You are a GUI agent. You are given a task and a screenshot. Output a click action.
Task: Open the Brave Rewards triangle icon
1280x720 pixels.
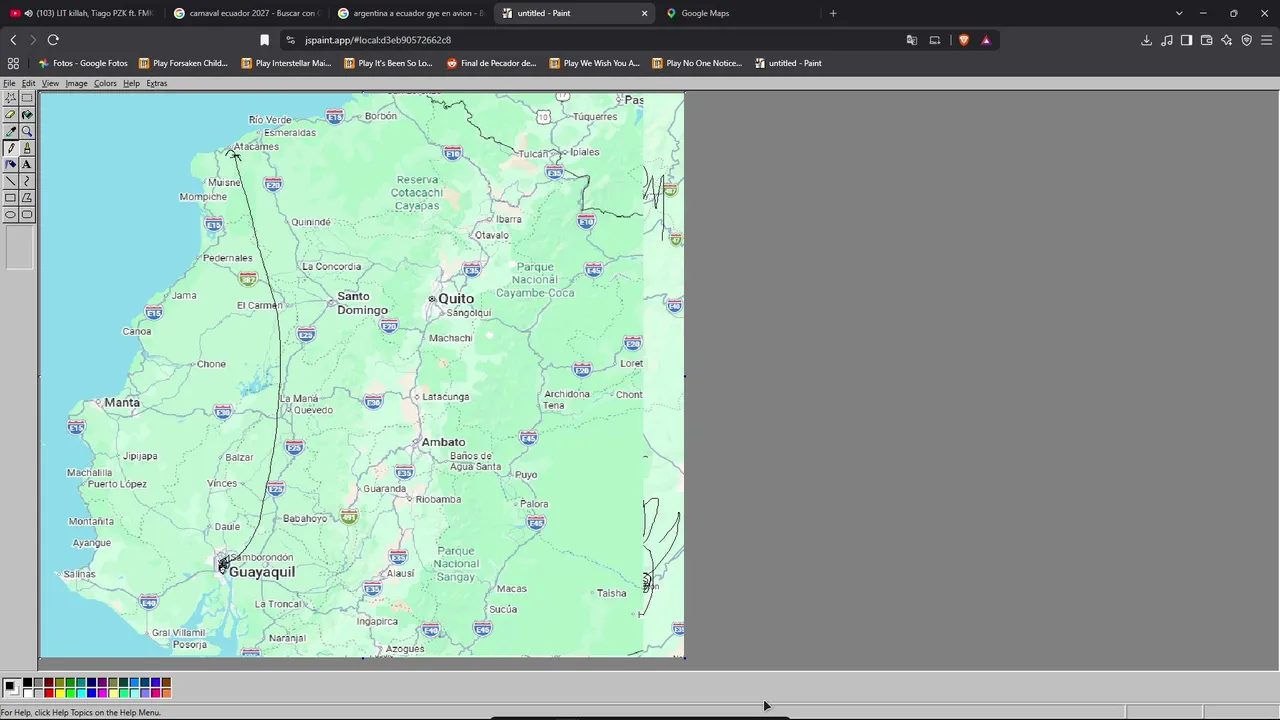(986, 40)
